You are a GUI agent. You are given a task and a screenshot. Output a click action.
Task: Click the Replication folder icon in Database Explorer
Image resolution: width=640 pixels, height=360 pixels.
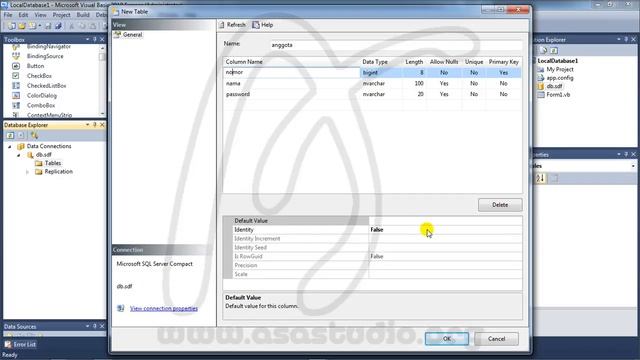pos(39,172)
